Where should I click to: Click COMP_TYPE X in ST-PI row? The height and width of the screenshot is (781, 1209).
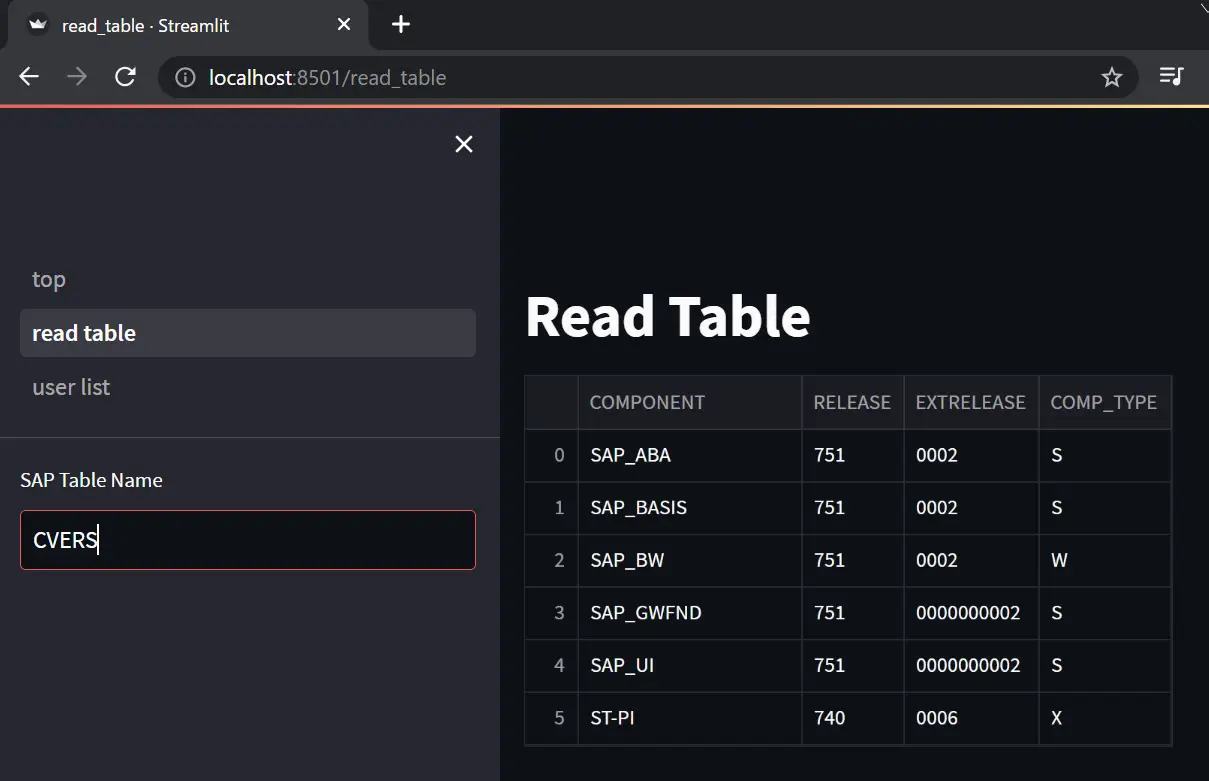point(1105,718)
